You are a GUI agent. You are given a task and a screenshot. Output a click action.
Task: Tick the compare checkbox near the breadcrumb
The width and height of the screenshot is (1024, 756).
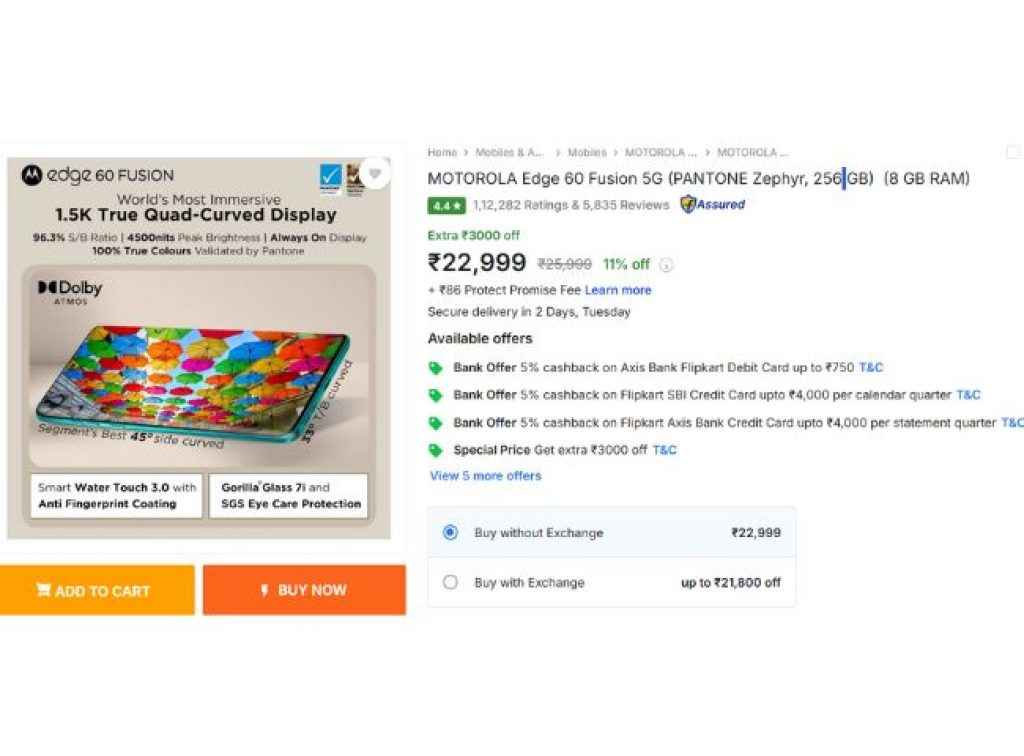click(x=1013, y=153)
